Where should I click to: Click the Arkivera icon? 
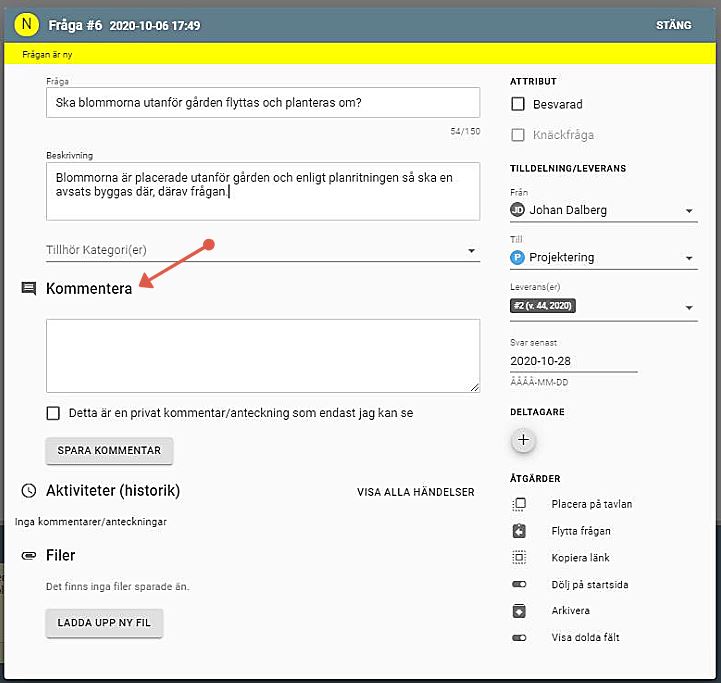519,611
